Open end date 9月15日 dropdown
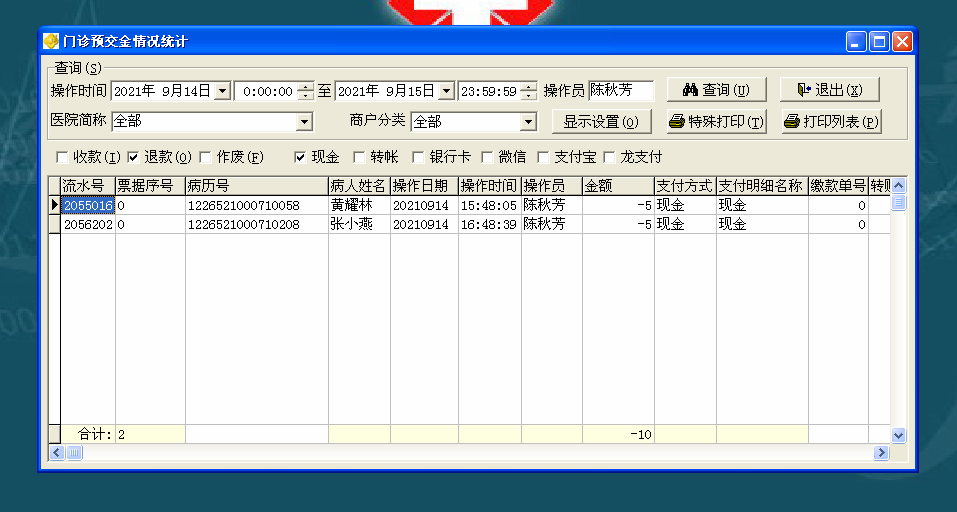Viewport: 957px width, 512px height. (x=447, y=92)
